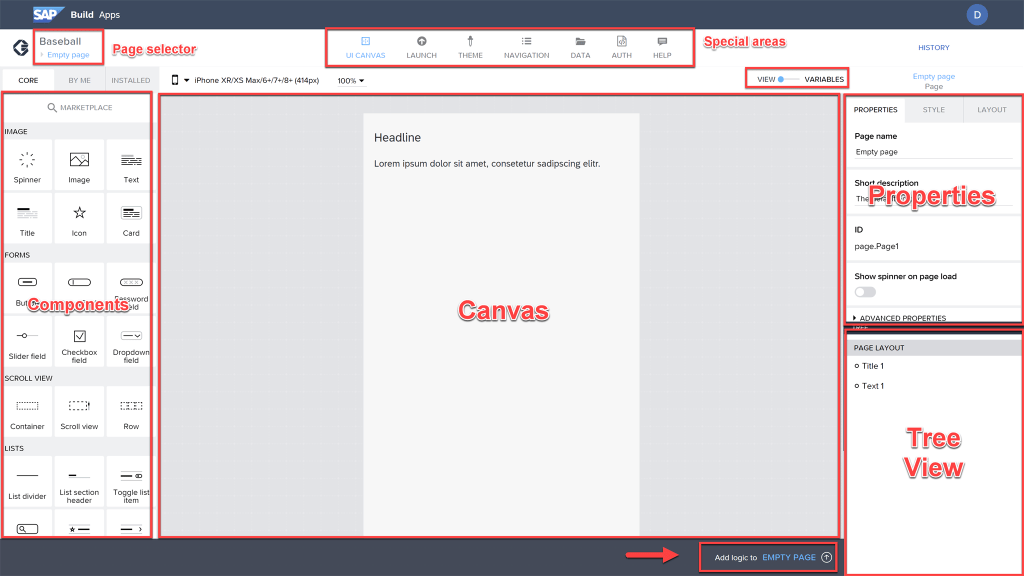Image resolution: width=1024 pixels, height=576 pixels.
Task: Switch to the Style tab
Action: [933, 109]
